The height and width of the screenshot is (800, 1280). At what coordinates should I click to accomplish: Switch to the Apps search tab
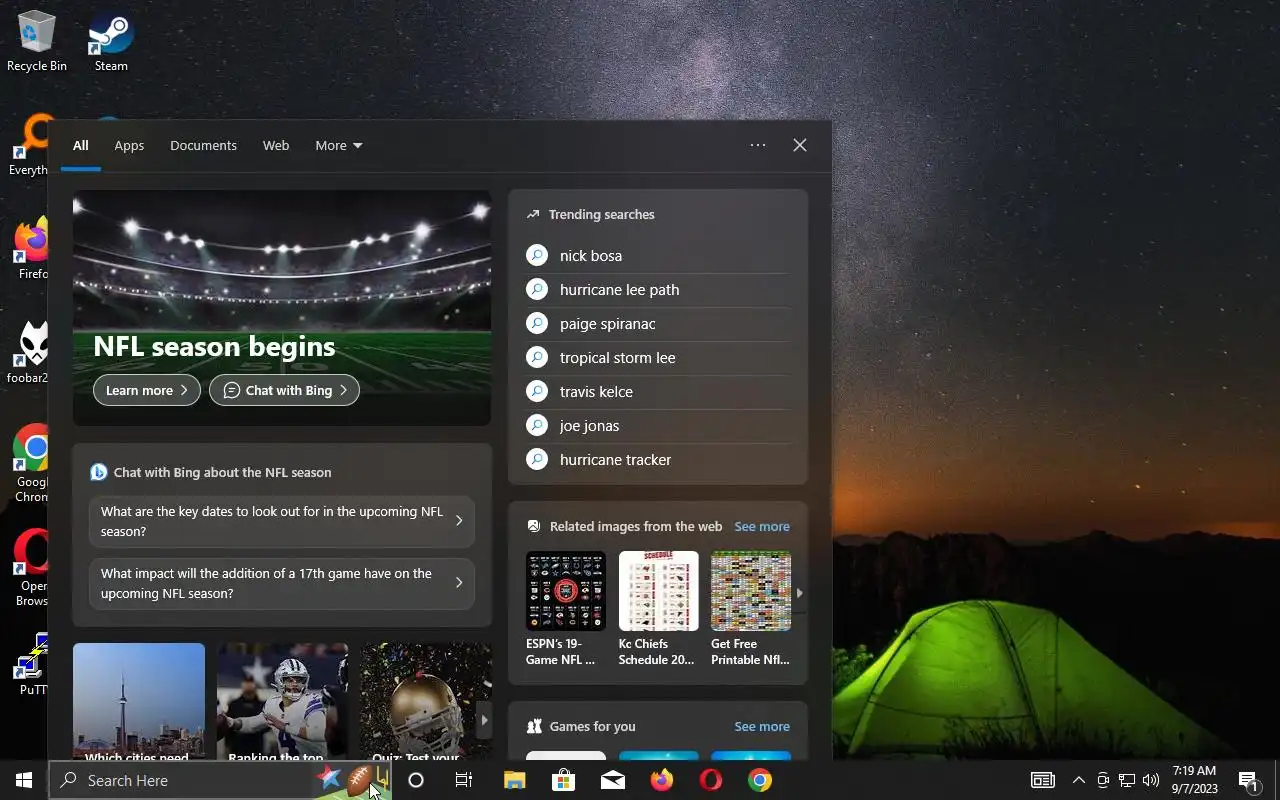[x=129, y=145]
